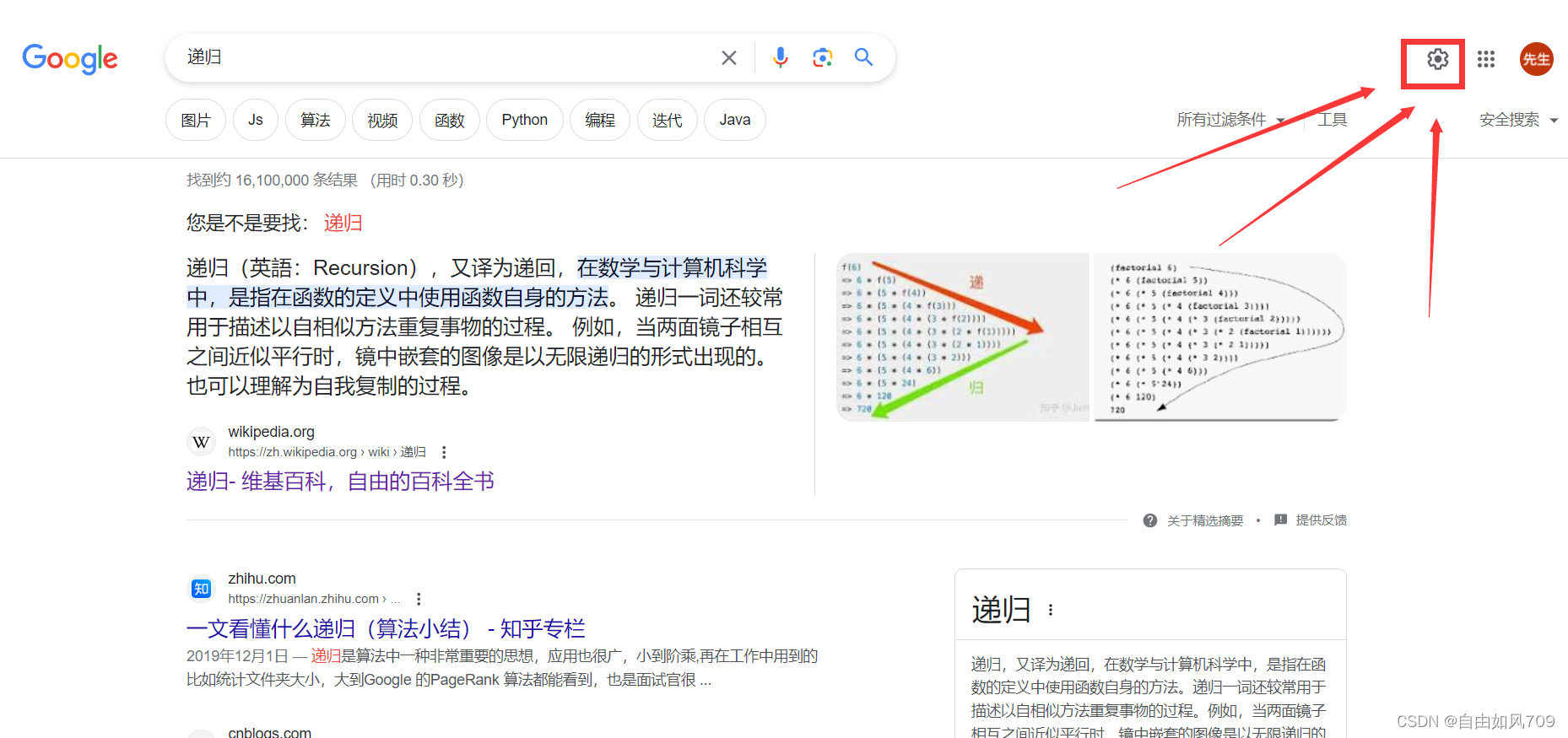Open Google apps grid icon
The height and width of the screenshot is (738, 1568).
pos(1486,59)
